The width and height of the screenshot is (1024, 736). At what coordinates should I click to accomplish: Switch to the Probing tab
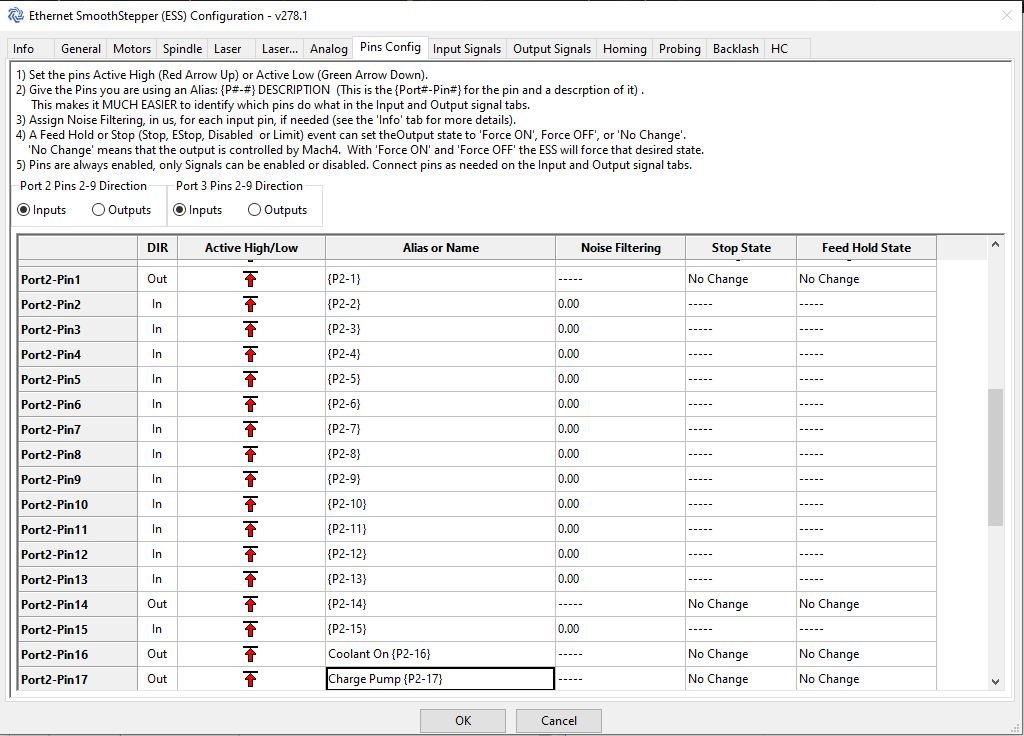(679, 49)
